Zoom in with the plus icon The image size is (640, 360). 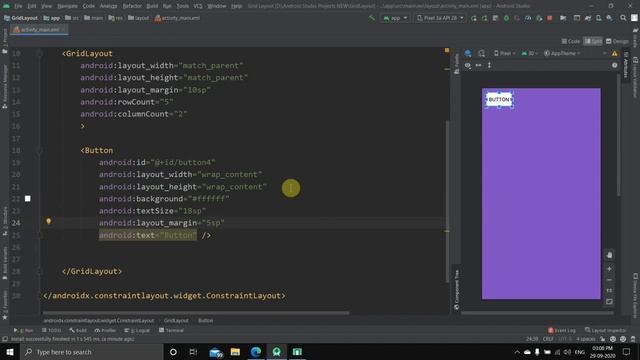coord(609,269)
